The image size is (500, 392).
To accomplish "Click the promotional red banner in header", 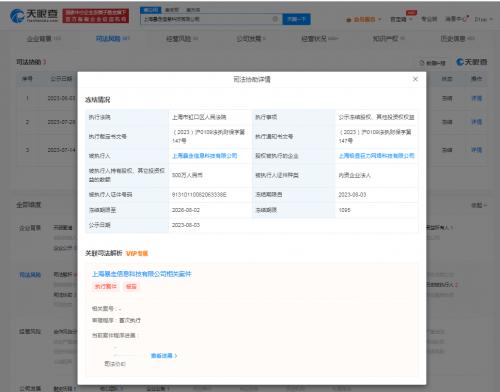I will tap(96, 16).
